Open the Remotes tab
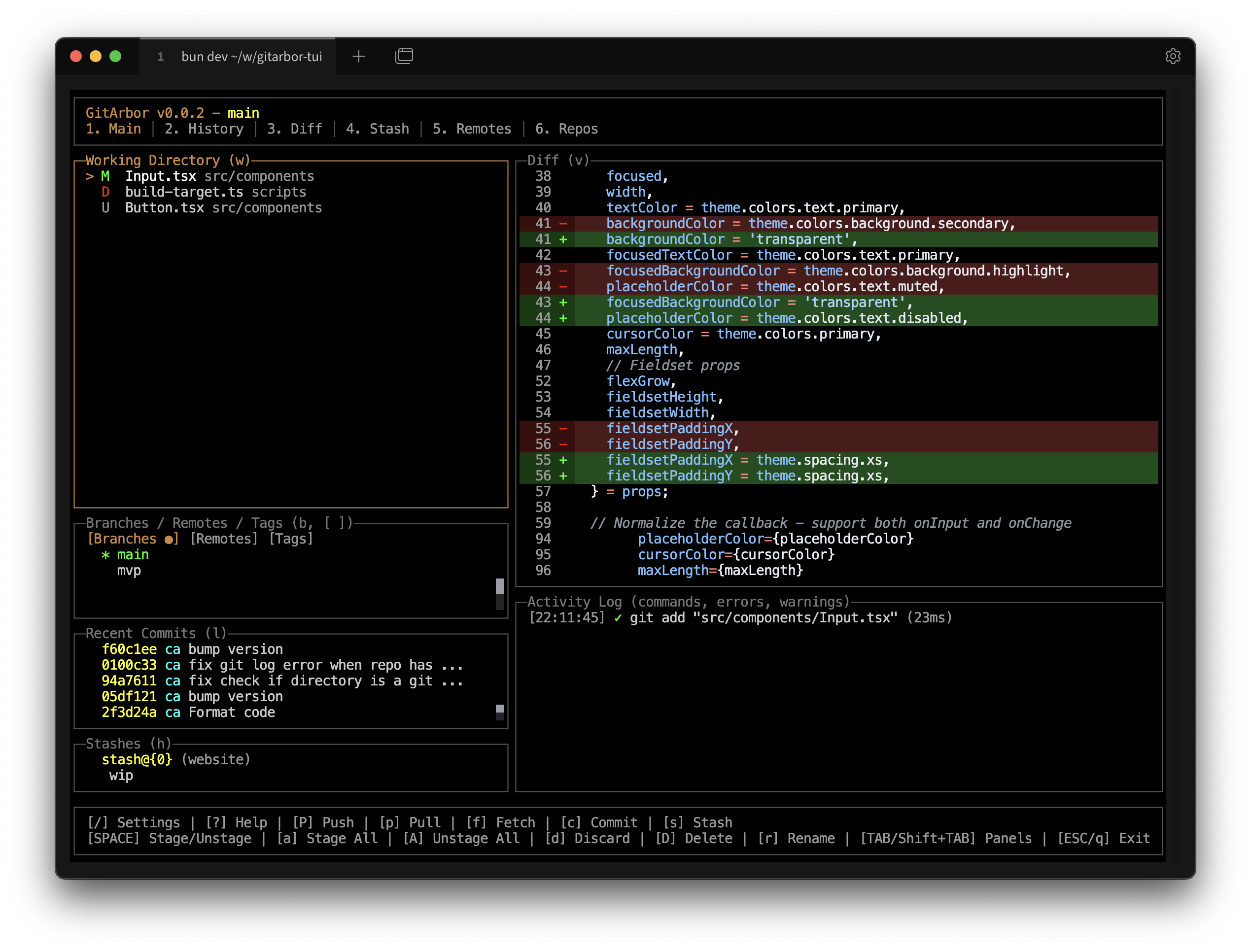 472,129
